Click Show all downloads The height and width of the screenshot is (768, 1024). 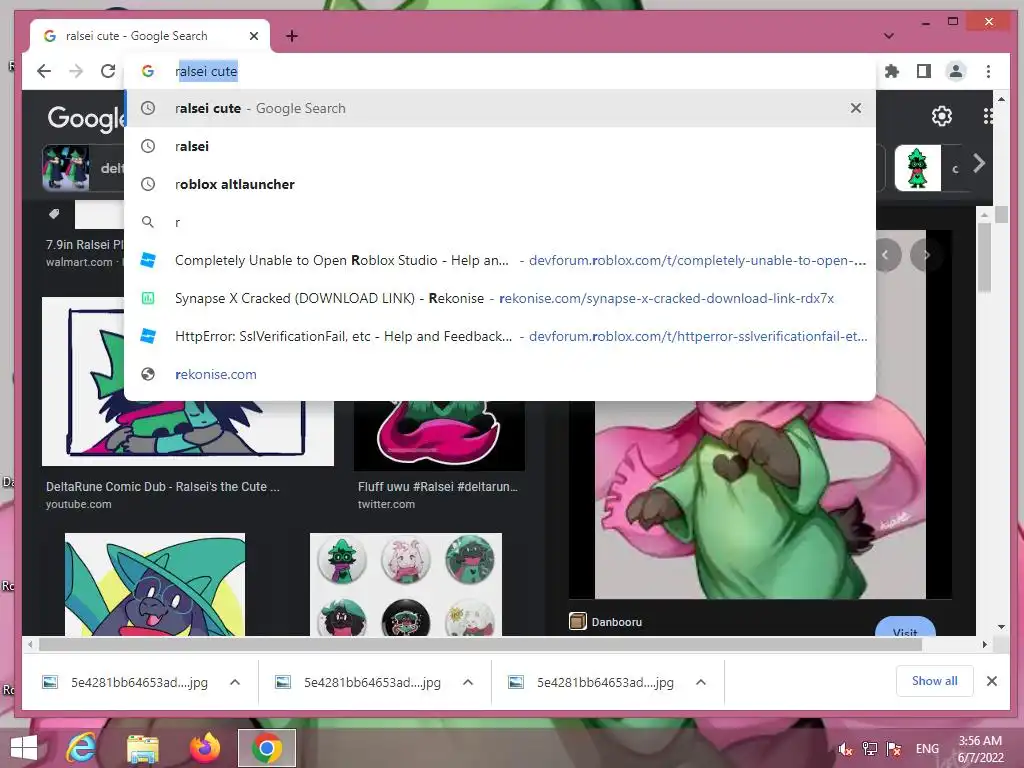pyautogui.click(x=935, y=681)
